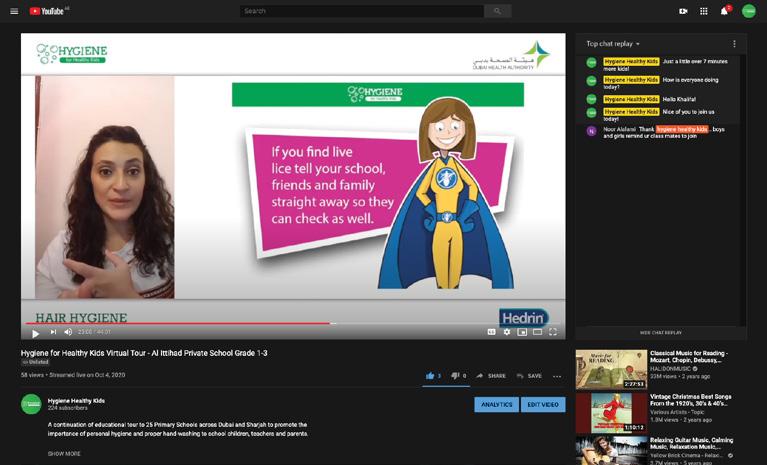Switch to miniplayer
This screenshot has width=767, height=465.
522,332
